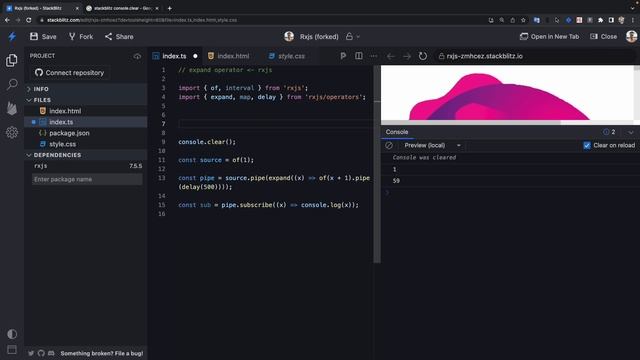This screenshot has width=640, height=360.
Task: Click the clear console icon
Action: (x=389, y=145)
